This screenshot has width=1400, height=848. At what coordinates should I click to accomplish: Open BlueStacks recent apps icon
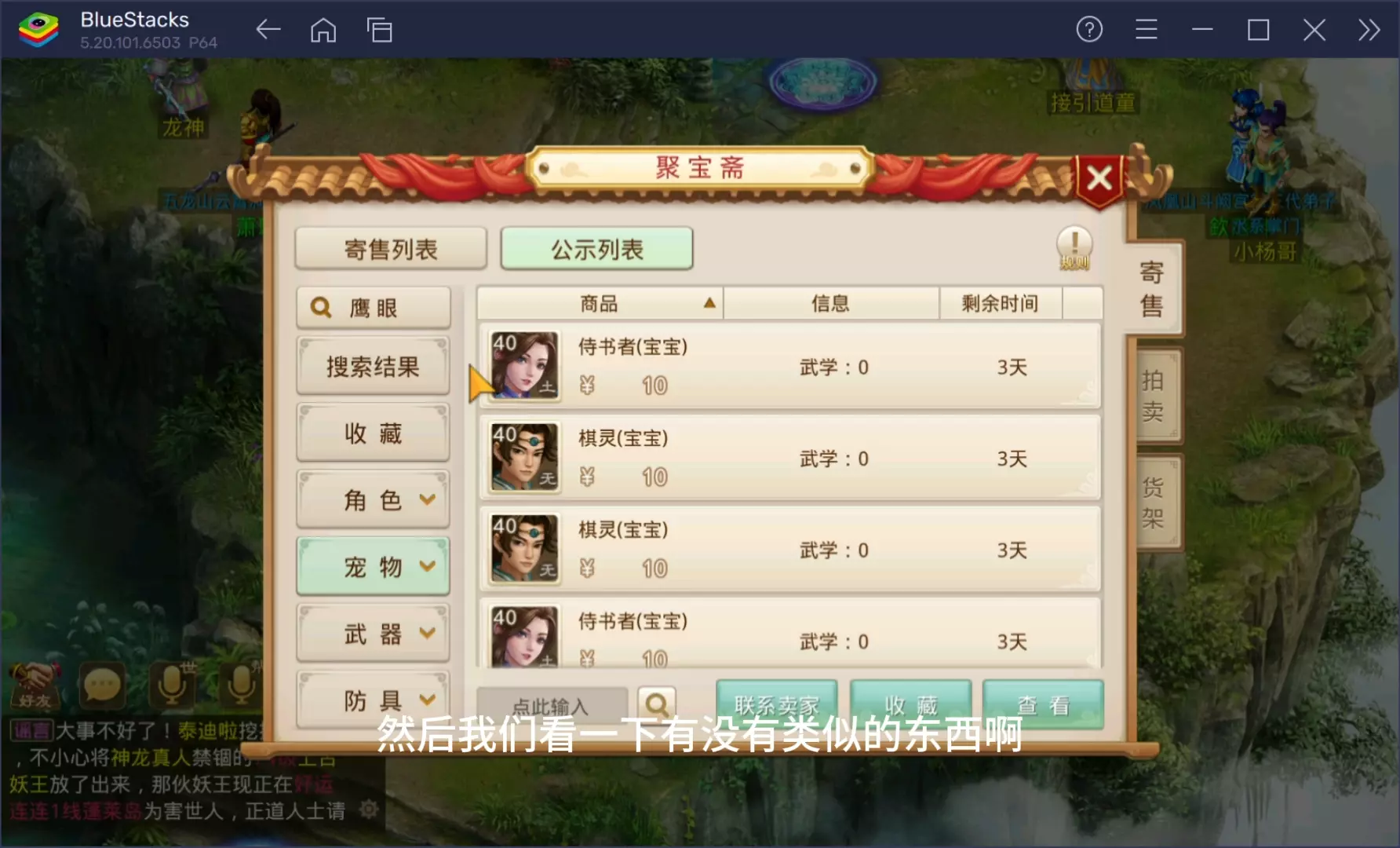click(380, 31)
